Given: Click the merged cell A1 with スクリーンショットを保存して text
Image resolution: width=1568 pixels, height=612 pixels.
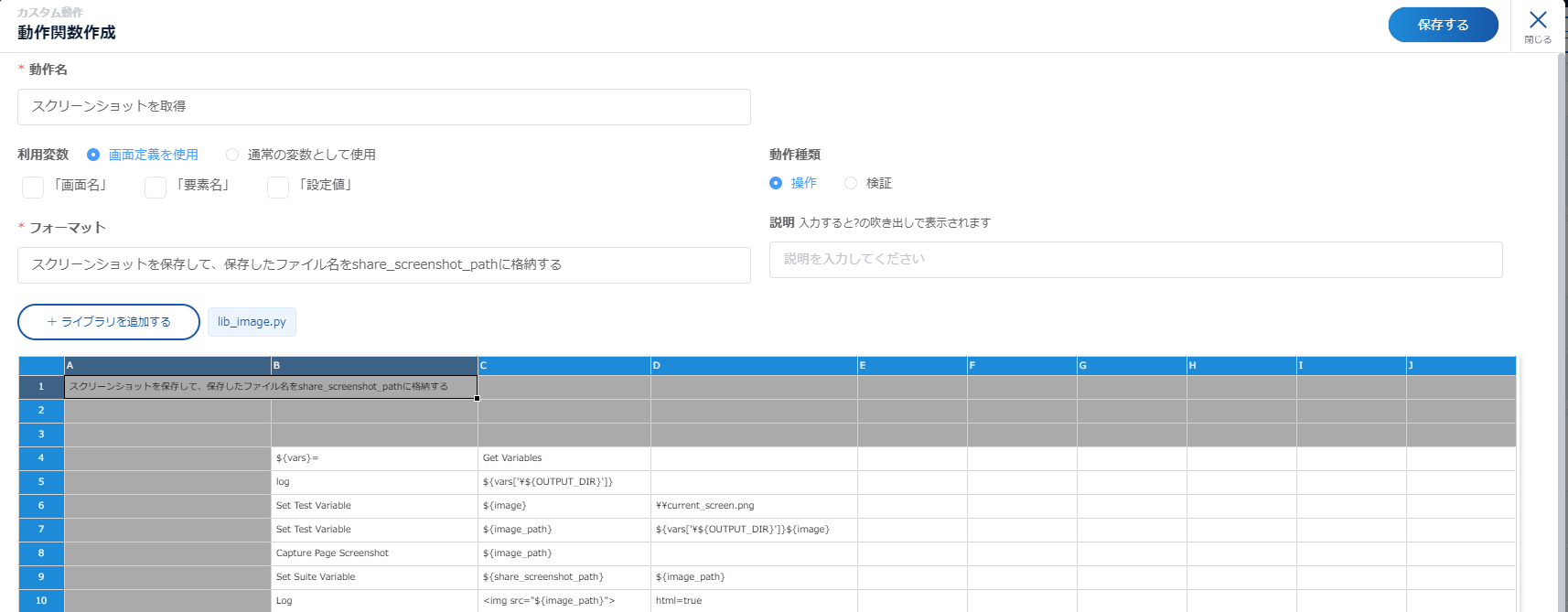Looking at the screenshot, I should click(271, 387).
